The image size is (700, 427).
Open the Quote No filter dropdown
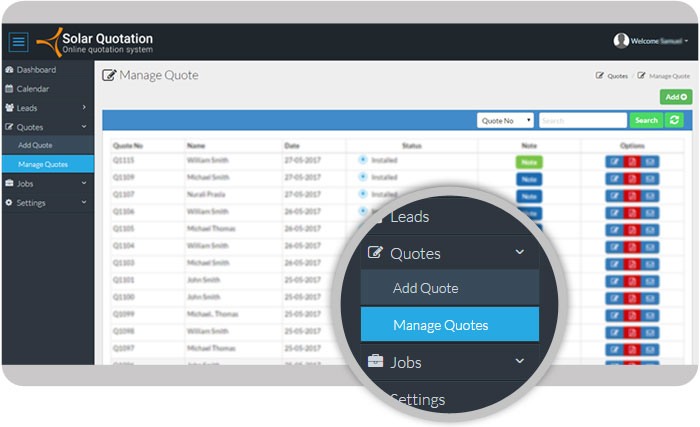pos(505,120)
